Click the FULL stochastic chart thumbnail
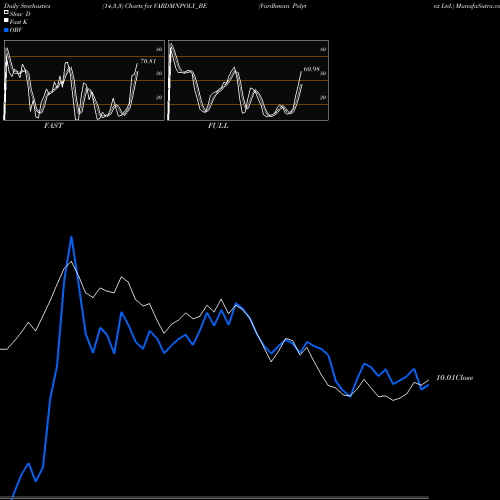Screen dimensions: 500x500 [248, 80]
